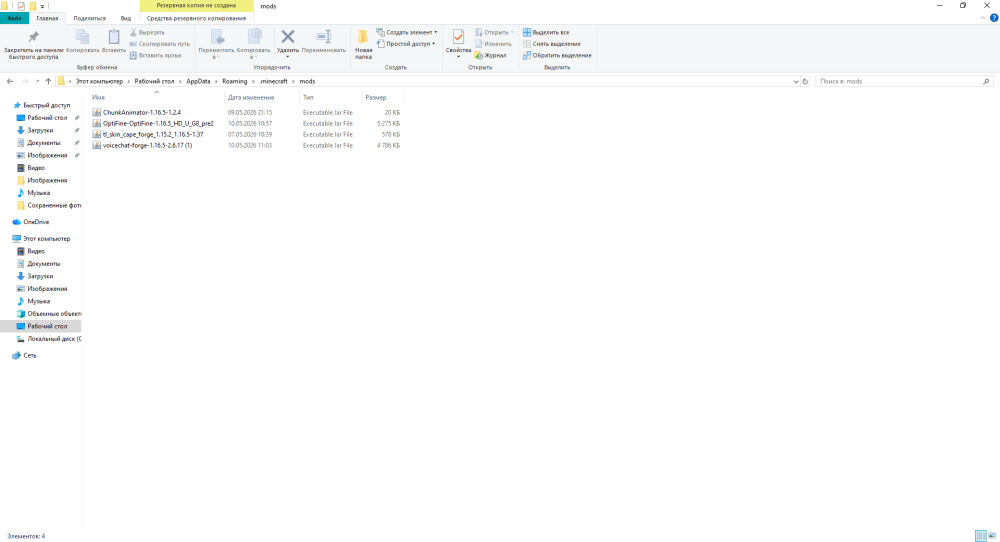Screen dimensions: 1000x542
Task: Click the Вставить clipboard icon
Action: (x=114, y=37)
